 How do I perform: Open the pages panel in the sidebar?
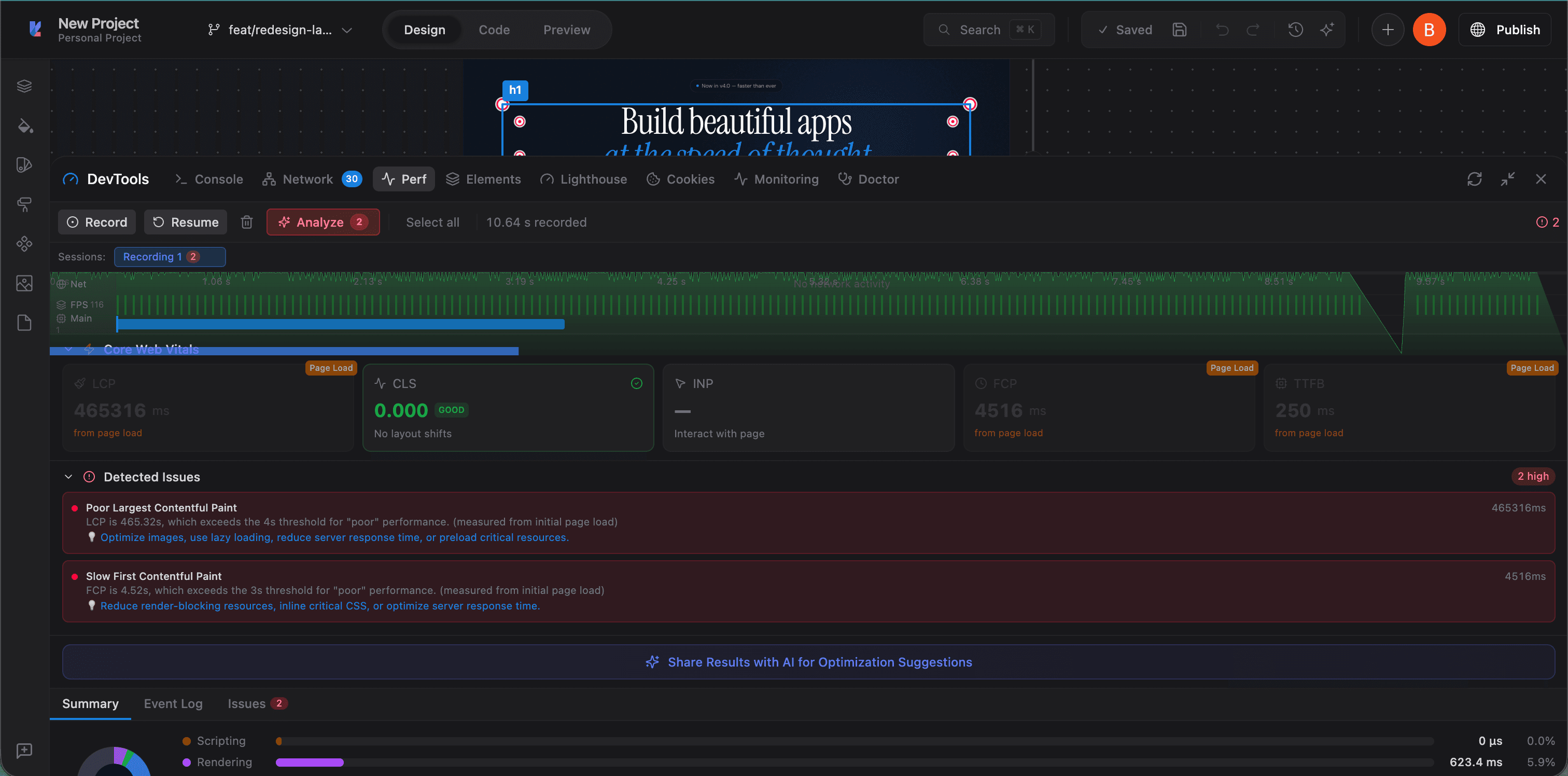coord(24,323)
